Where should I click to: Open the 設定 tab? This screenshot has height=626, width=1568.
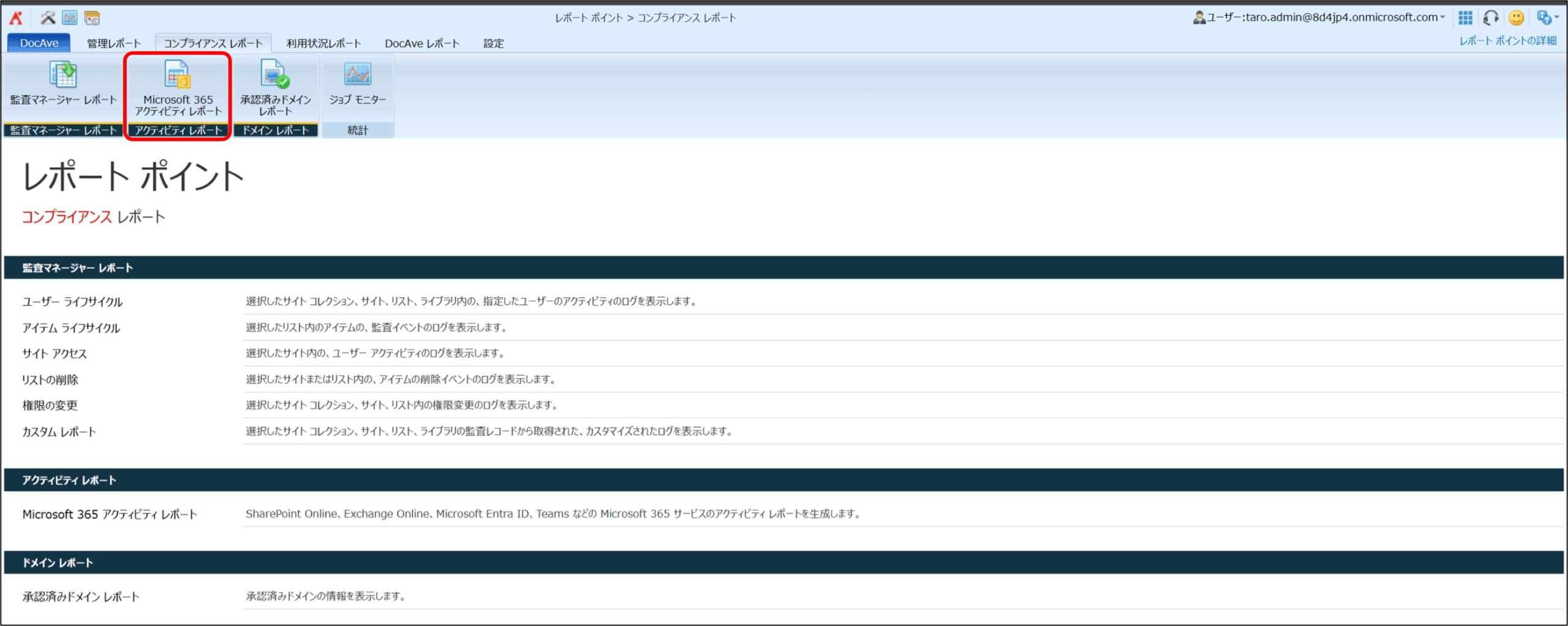coord(493,43)
